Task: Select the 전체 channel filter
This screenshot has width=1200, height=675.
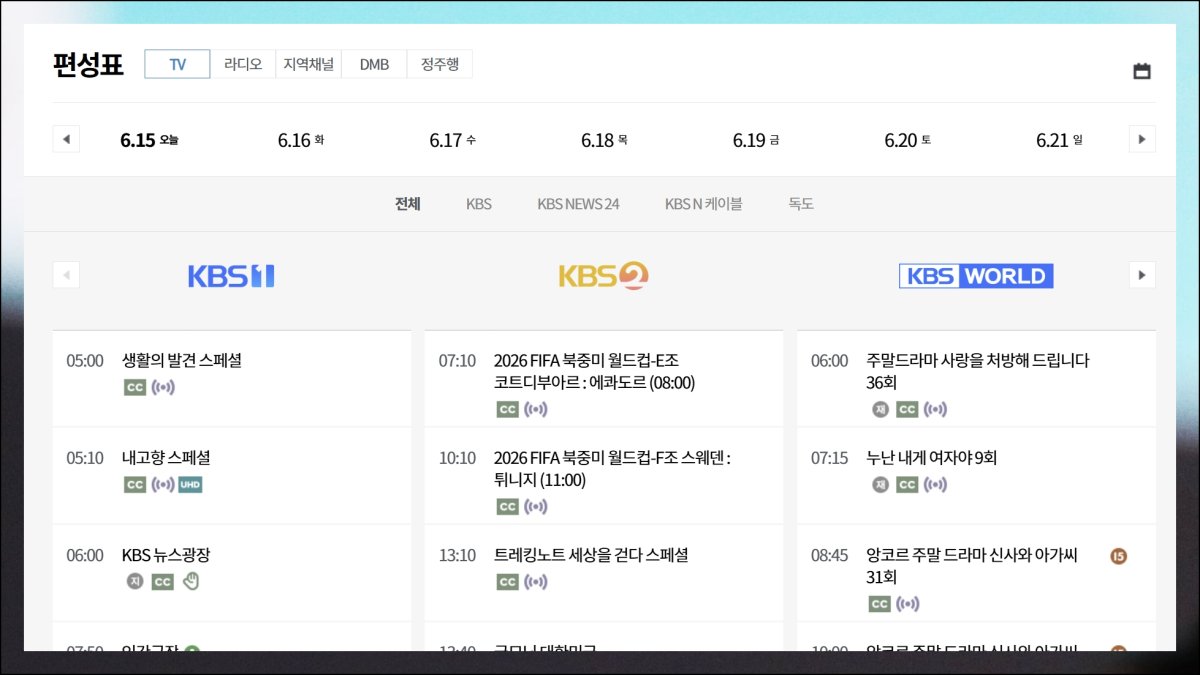Action: tap(407, 204)
